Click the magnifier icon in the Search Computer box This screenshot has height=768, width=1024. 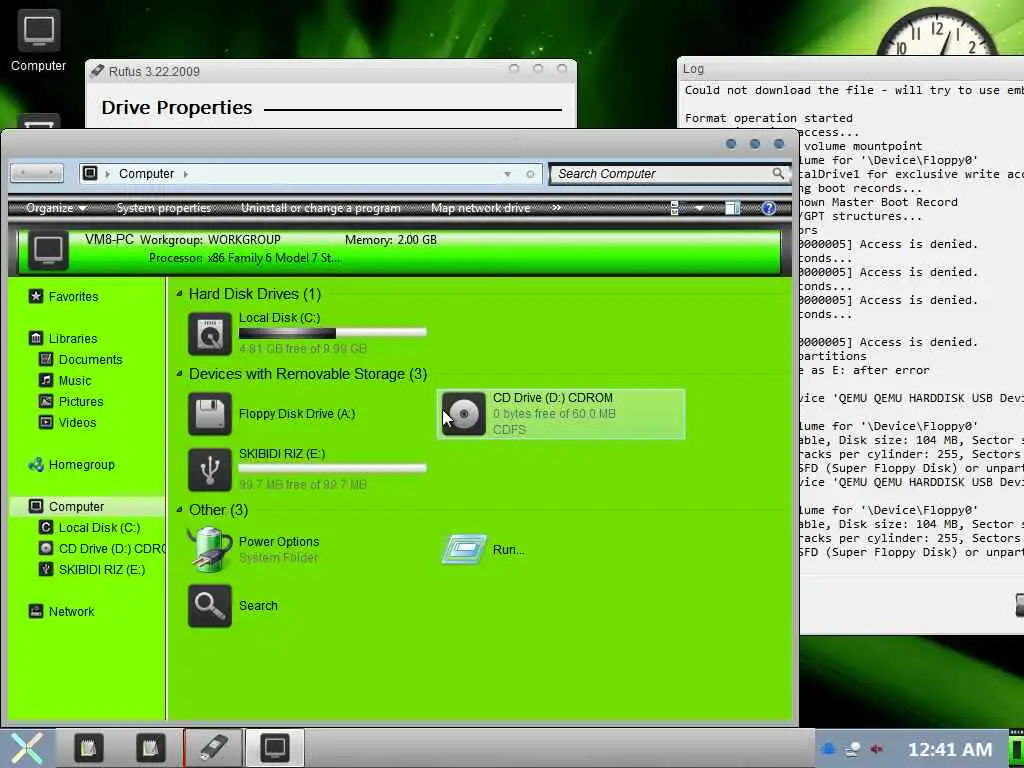point(778,173)
